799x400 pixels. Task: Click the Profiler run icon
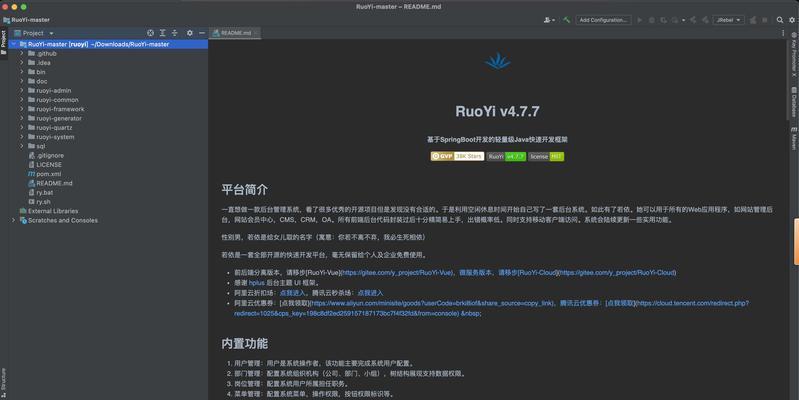(x=675, y=20)
